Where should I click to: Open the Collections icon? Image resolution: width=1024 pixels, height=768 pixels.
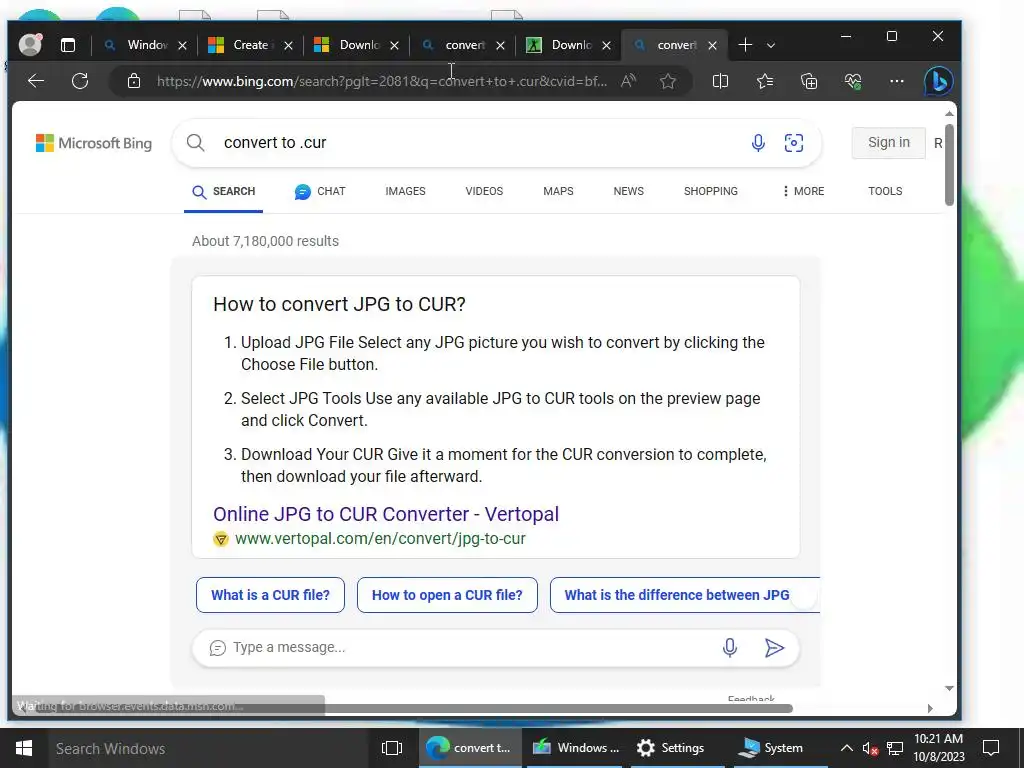point(808,81)
